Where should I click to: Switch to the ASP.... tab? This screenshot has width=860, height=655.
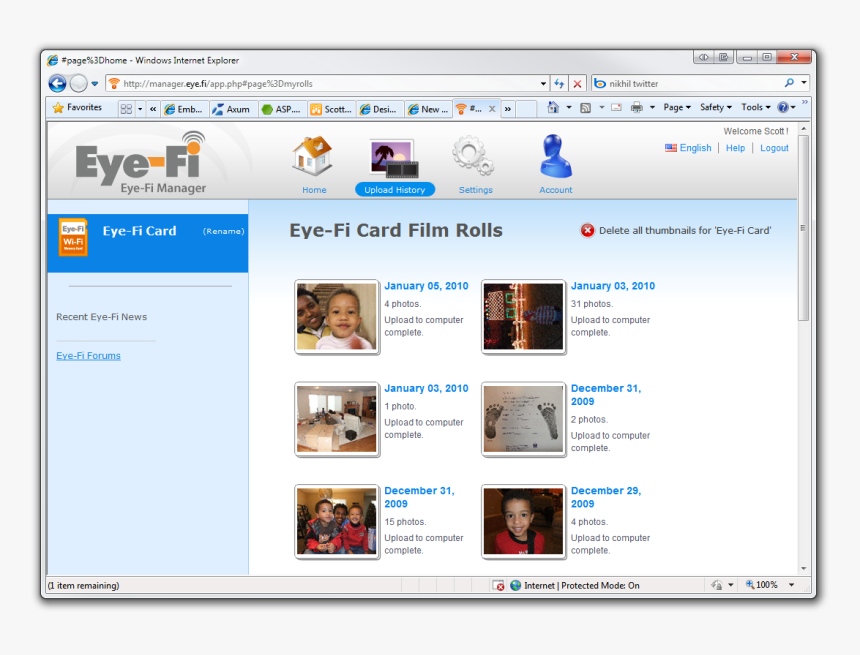281,109
